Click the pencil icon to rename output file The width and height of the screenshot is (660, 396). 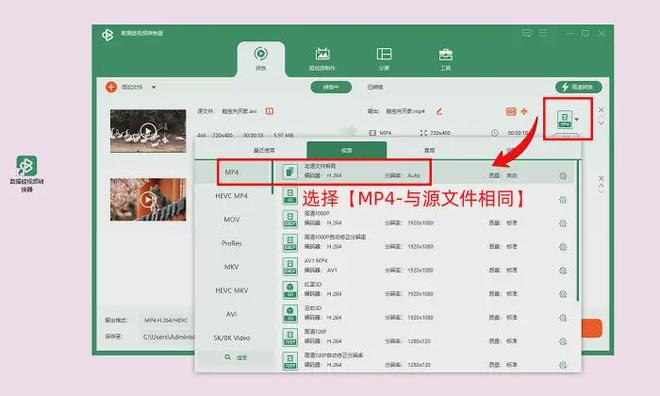point(439,112)
